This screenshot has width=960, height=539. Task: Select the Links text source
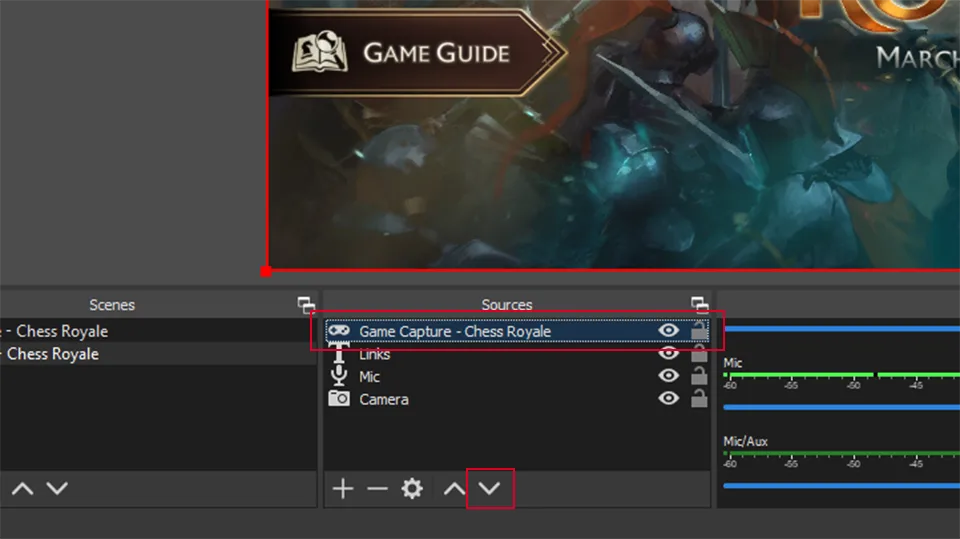517,354
